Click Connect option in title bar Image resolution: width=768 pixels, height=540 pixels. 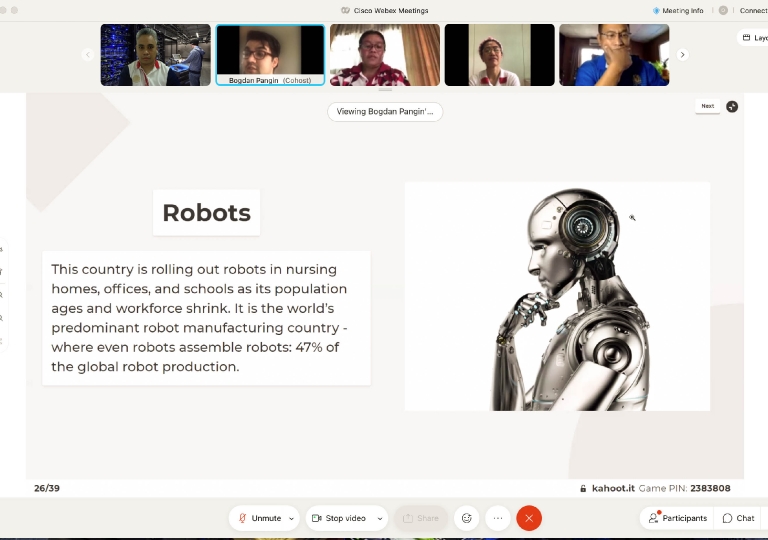753,10
